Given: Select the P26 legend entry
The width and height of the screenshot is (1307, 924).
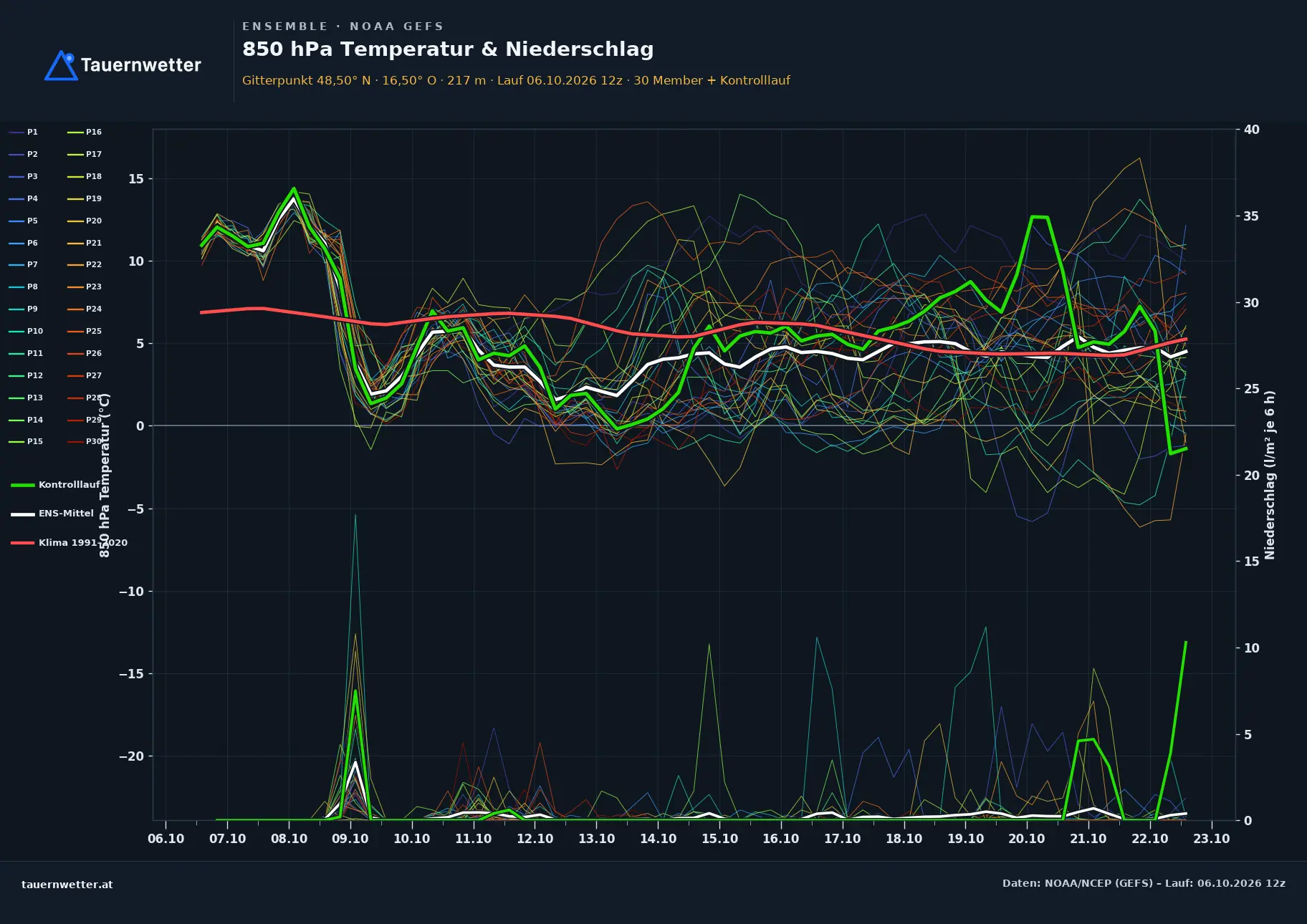Looking at the screenshot, I should tap(85, 354).
